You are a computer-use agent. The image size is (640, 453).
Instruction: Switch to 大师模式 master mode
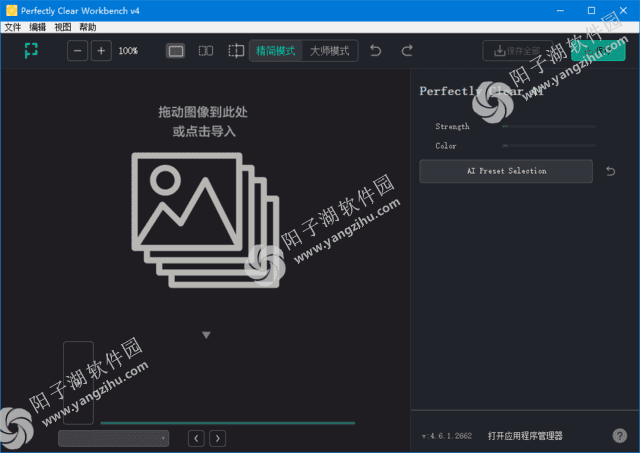tap(330, 51)
